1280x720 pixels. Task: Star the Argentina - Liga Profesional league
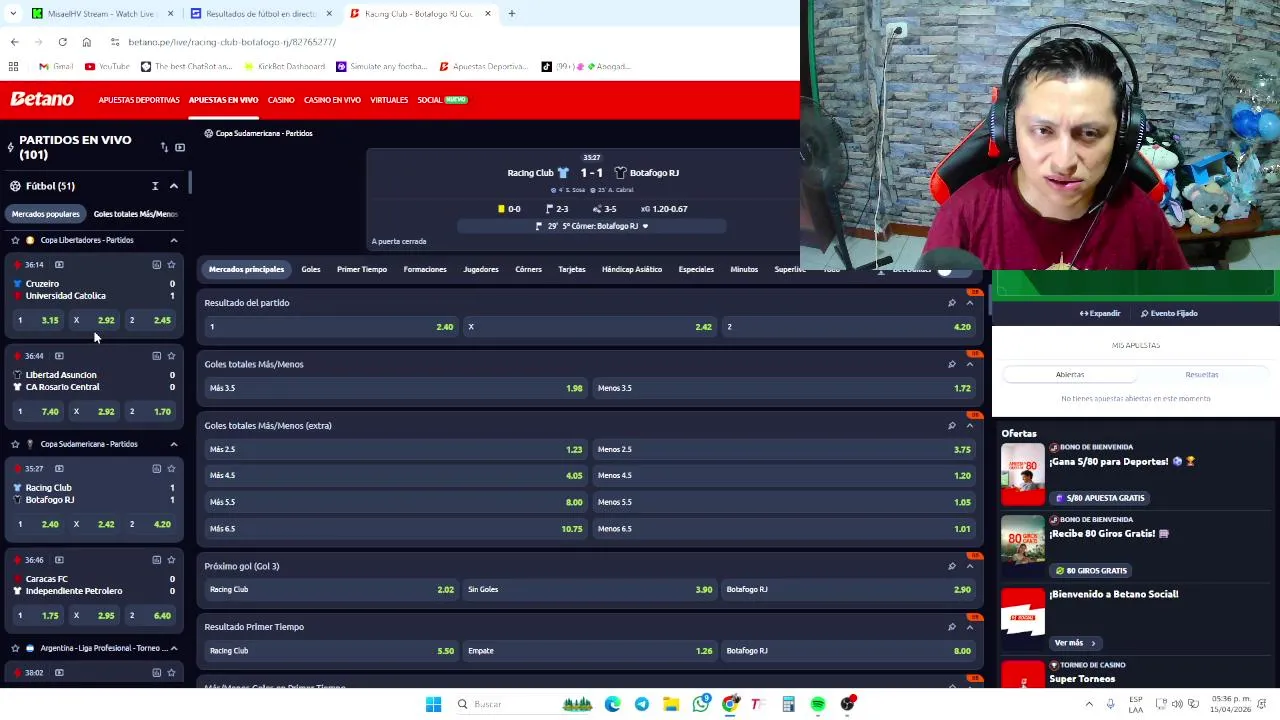(x=15, y=648)
